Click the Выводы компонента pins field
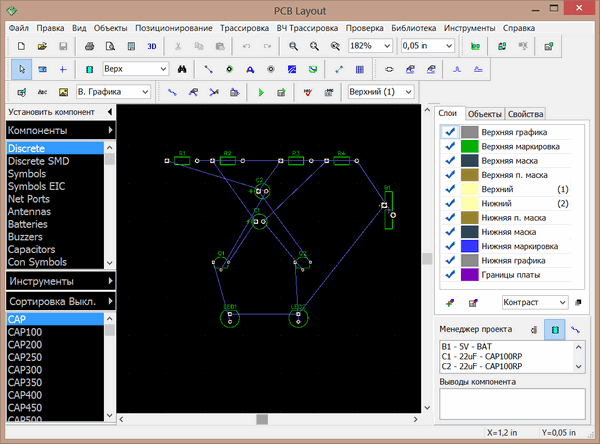This screenshot has height=444, width=600. [512, 404]
